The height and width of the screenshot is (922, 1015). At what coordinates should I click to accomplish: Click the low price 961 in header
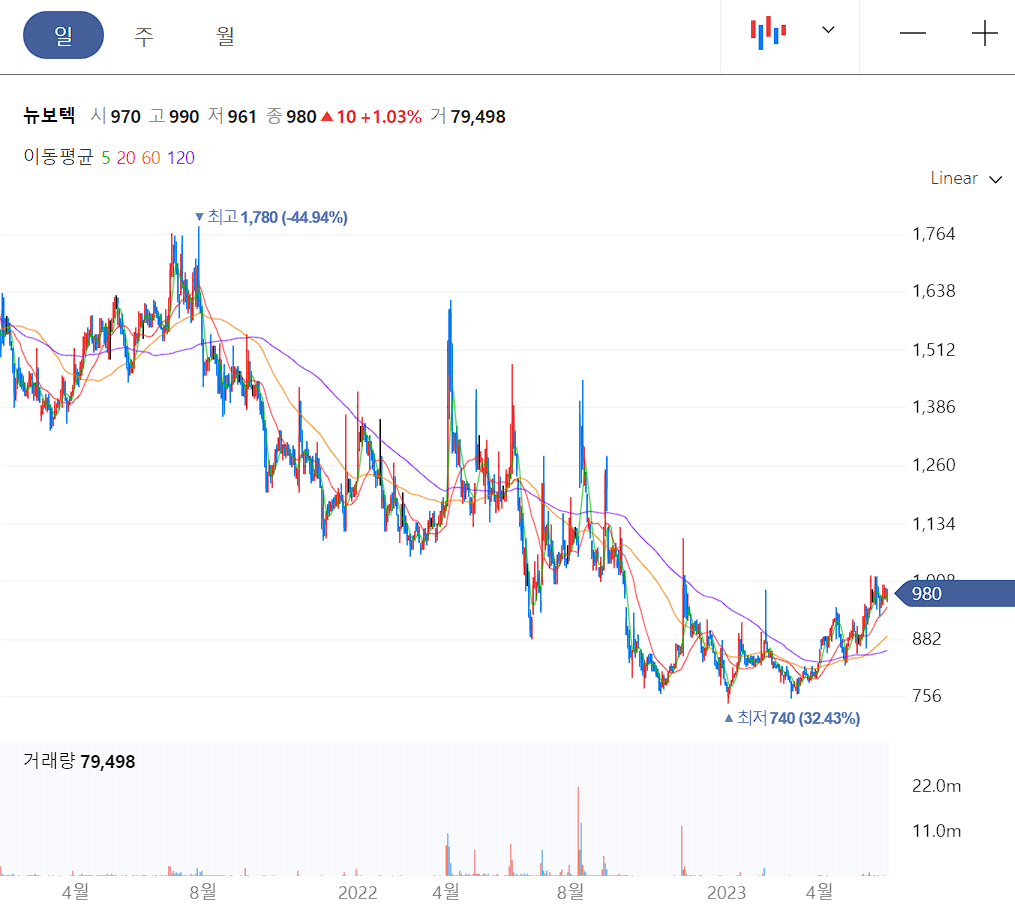coord(242,117)
